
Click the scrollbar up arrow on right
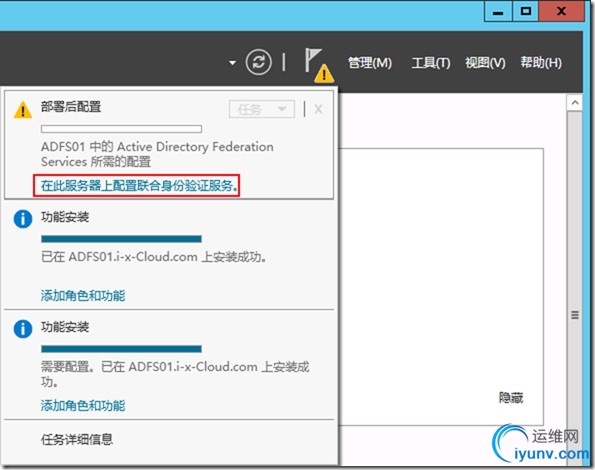point(575,102)
